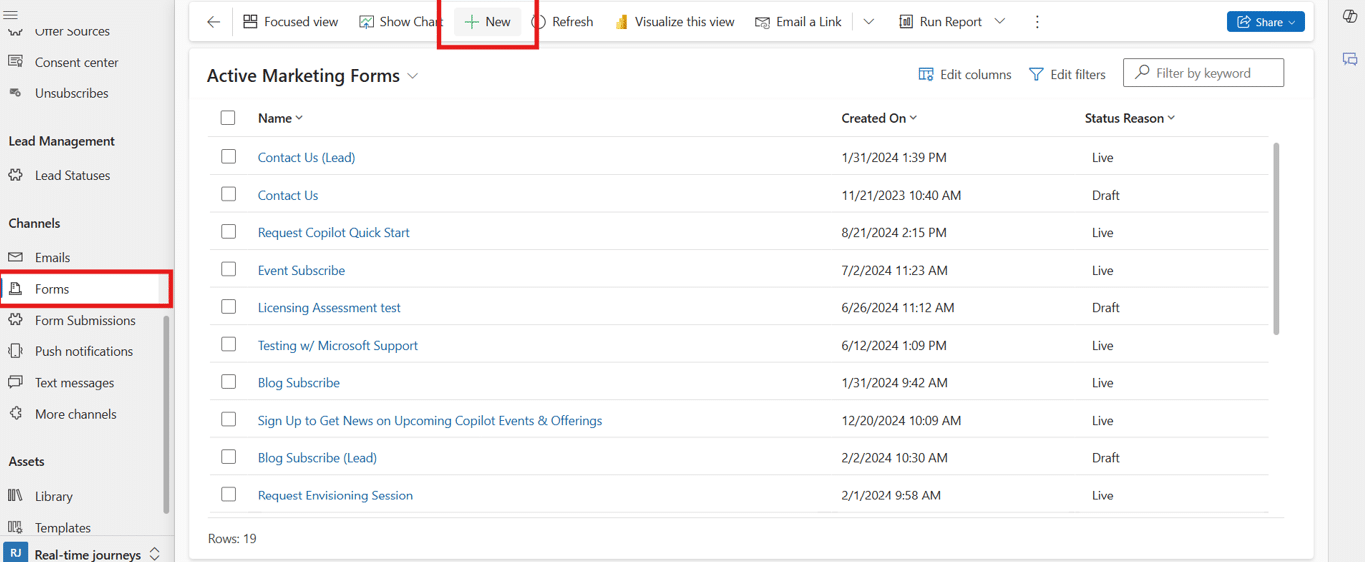Viewport: 1365px width, 562px height.
Task: Click Show Chart in toolbar
Action: click(400, 22)
